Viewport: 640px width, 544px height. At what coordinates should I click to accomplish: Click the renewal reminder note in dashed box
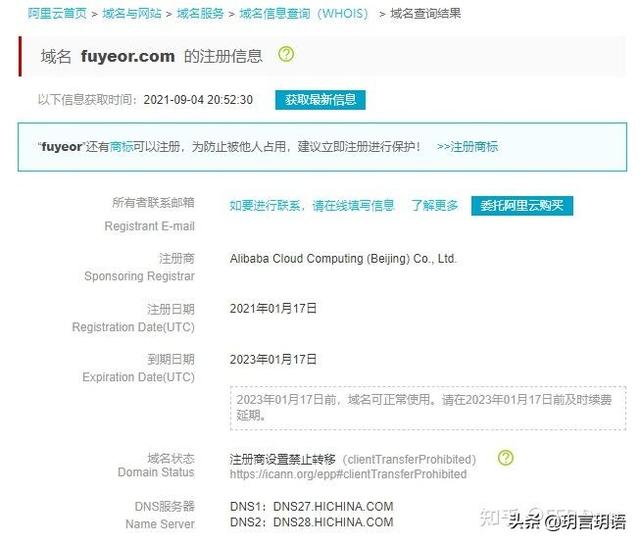point(428,408)
